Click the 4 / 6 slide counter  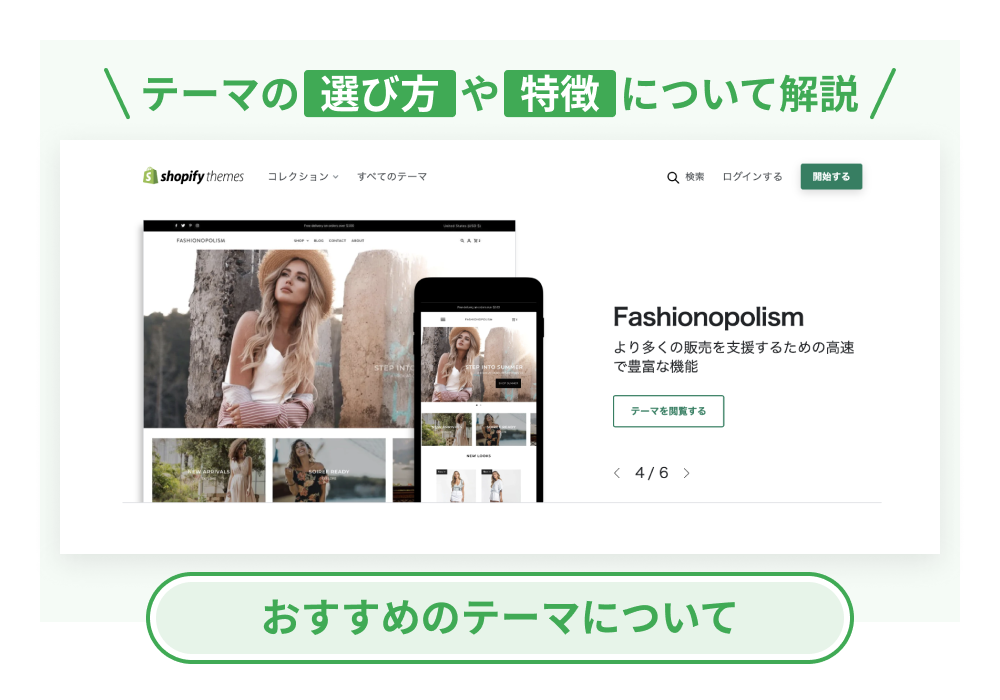(651, 472)
